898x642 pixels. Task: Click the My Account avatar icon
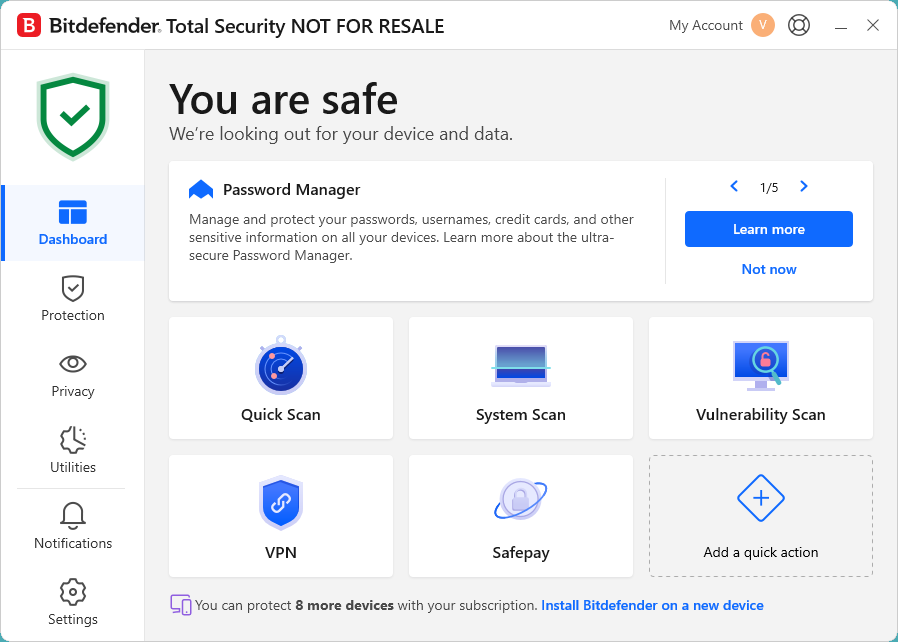(x=763, y=25)
